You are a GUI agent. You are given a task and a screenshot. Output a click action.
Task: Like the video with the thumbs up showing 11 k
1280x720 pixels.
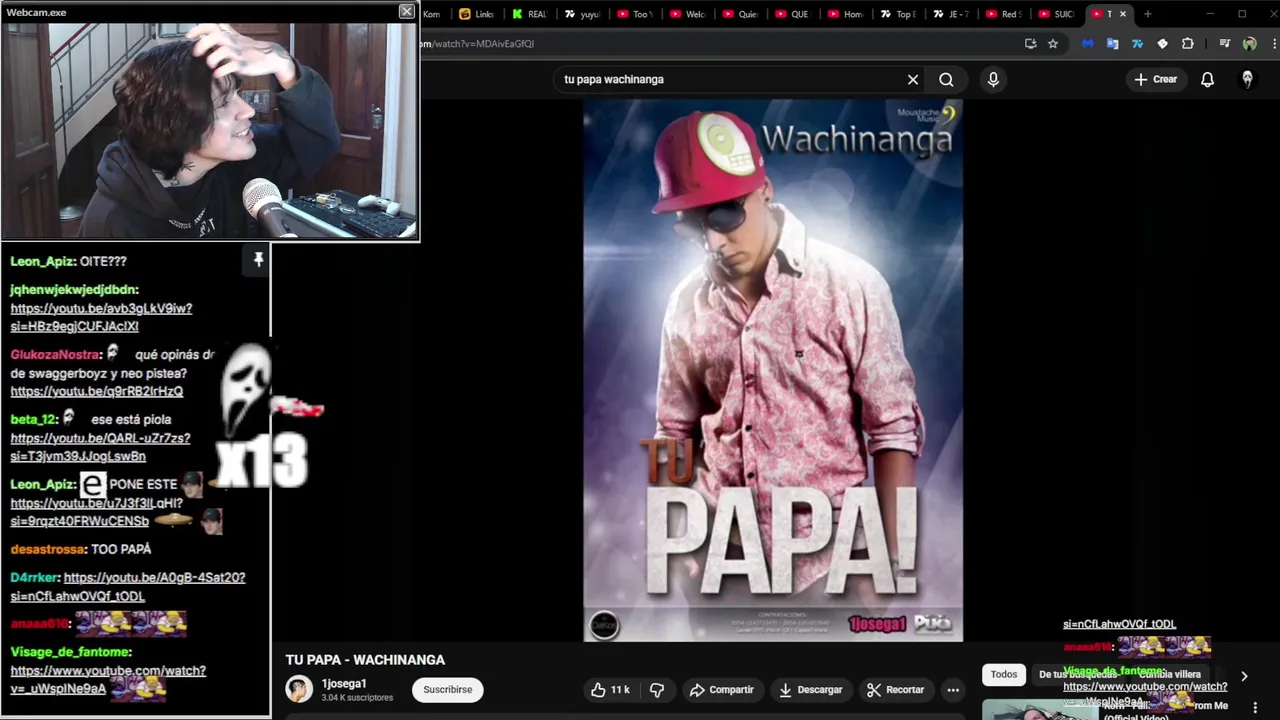point(610,690)
